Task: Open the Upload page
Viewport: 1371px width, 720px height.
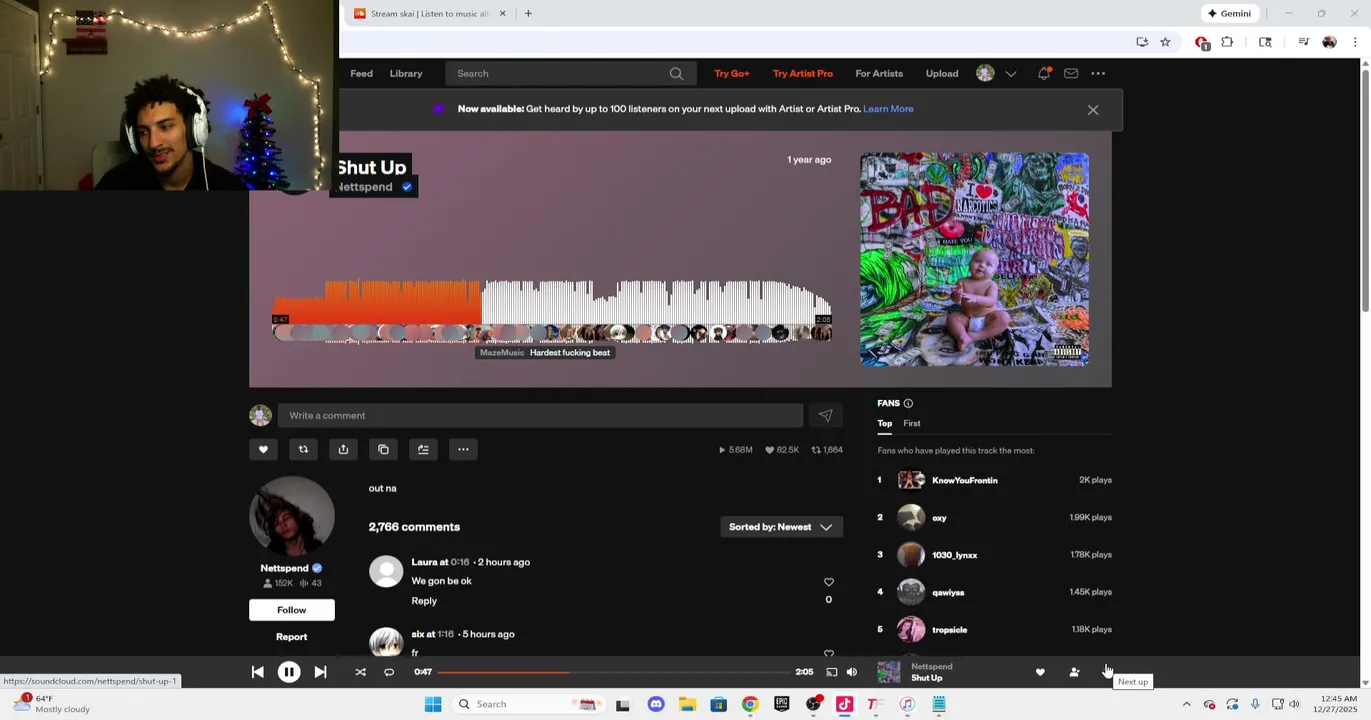Action: (942, 73)
